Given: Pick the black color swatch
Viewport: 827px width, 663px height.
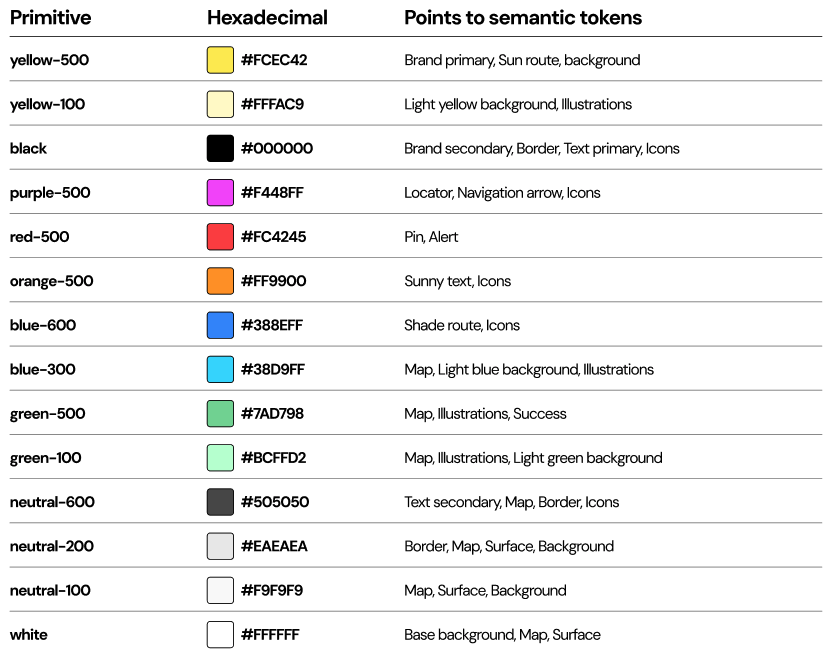Looking at the screenshot, I should click(220, 148).
